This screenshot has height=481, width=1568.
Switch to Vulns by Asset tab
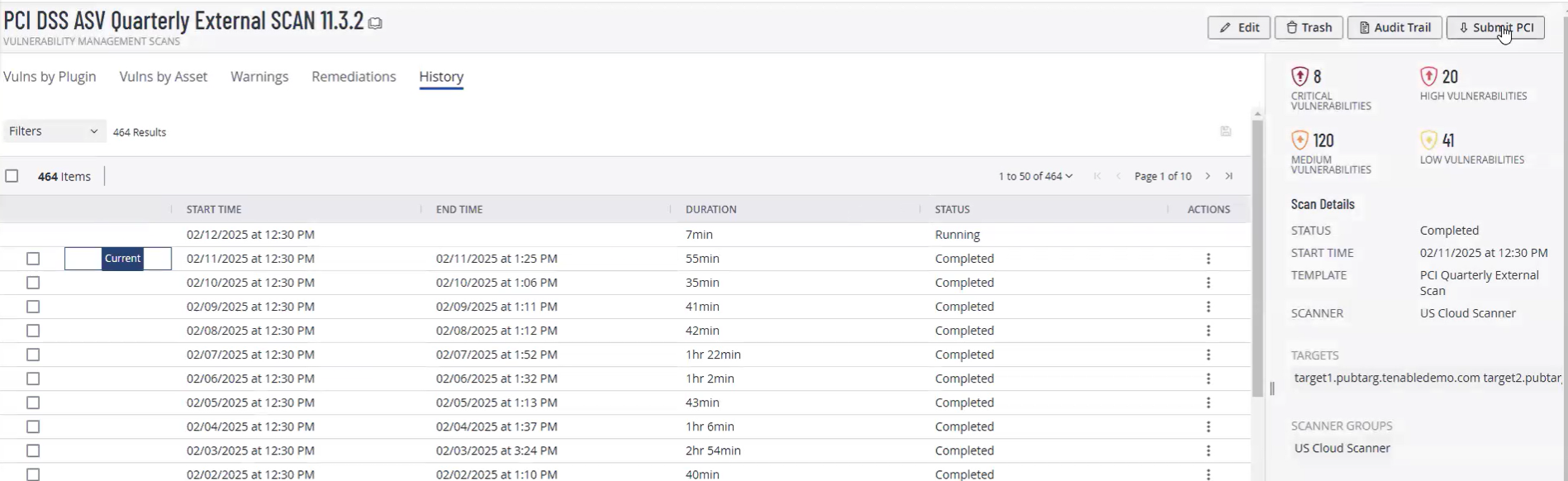click(x=164, y=77)
